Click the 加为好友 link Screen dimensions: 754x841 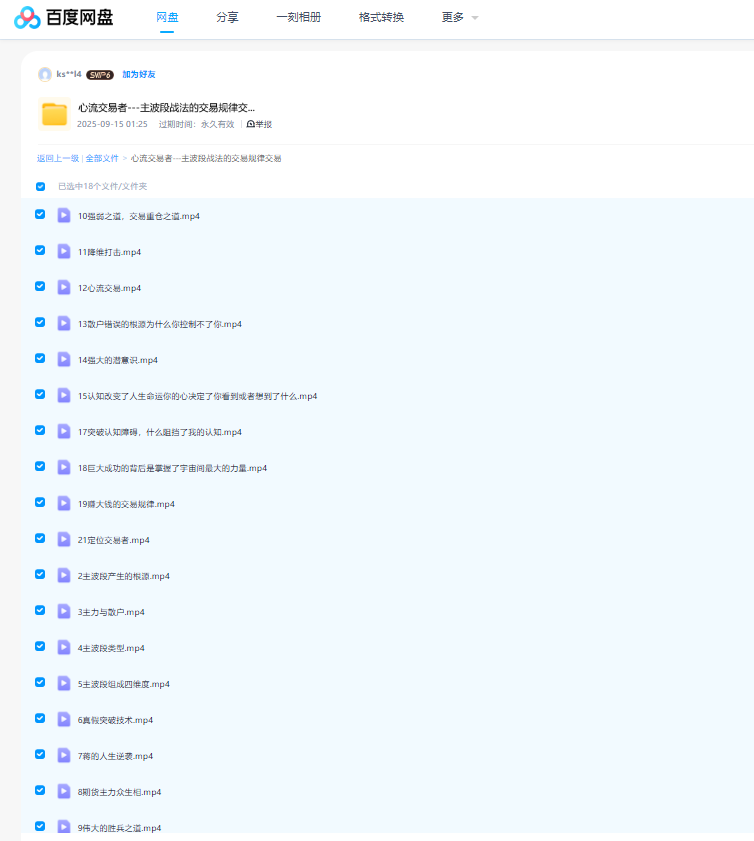[139, 74]
